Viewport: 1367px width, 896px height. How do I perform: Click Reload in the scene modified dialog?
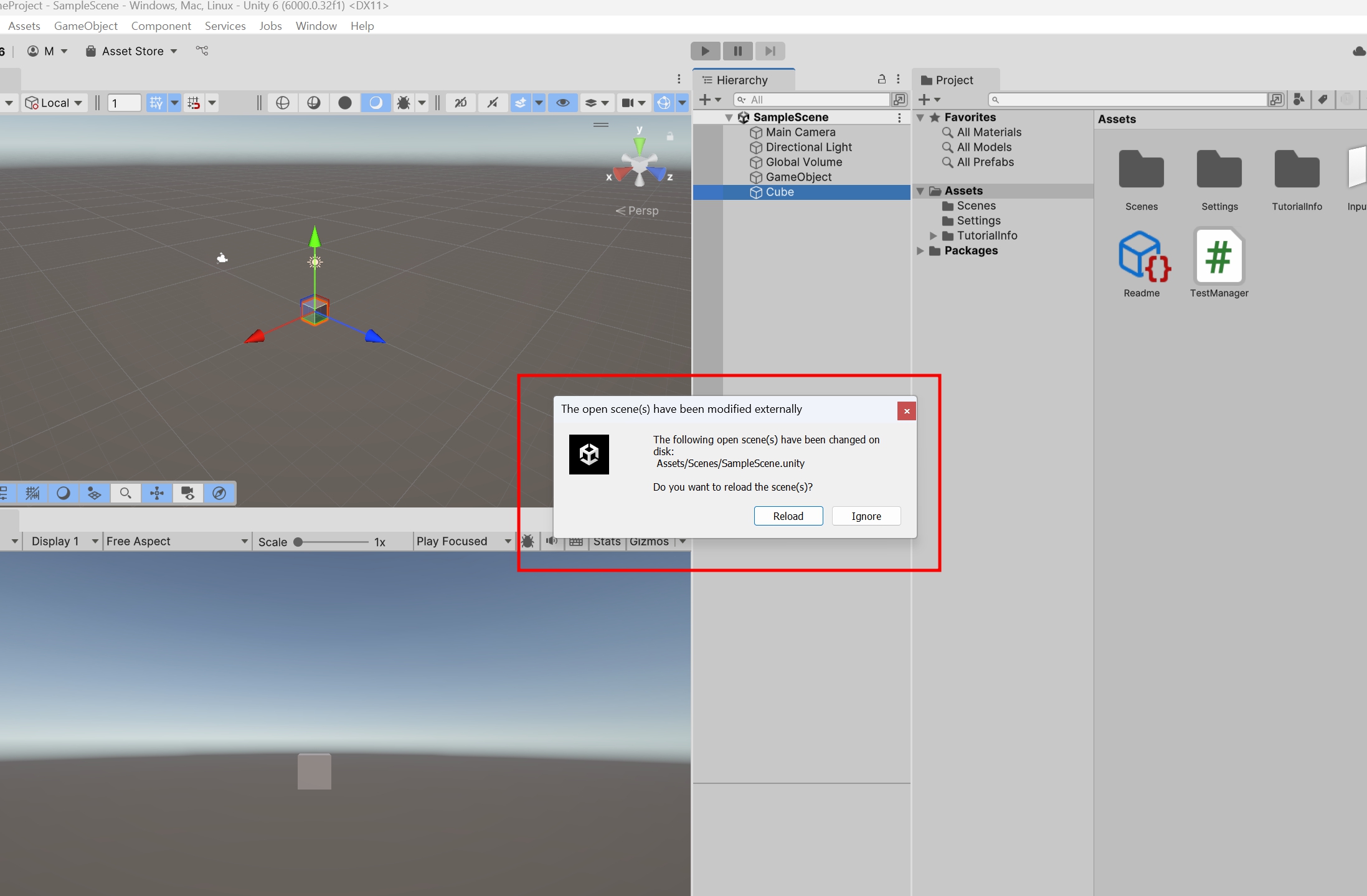tap(788, 516)
